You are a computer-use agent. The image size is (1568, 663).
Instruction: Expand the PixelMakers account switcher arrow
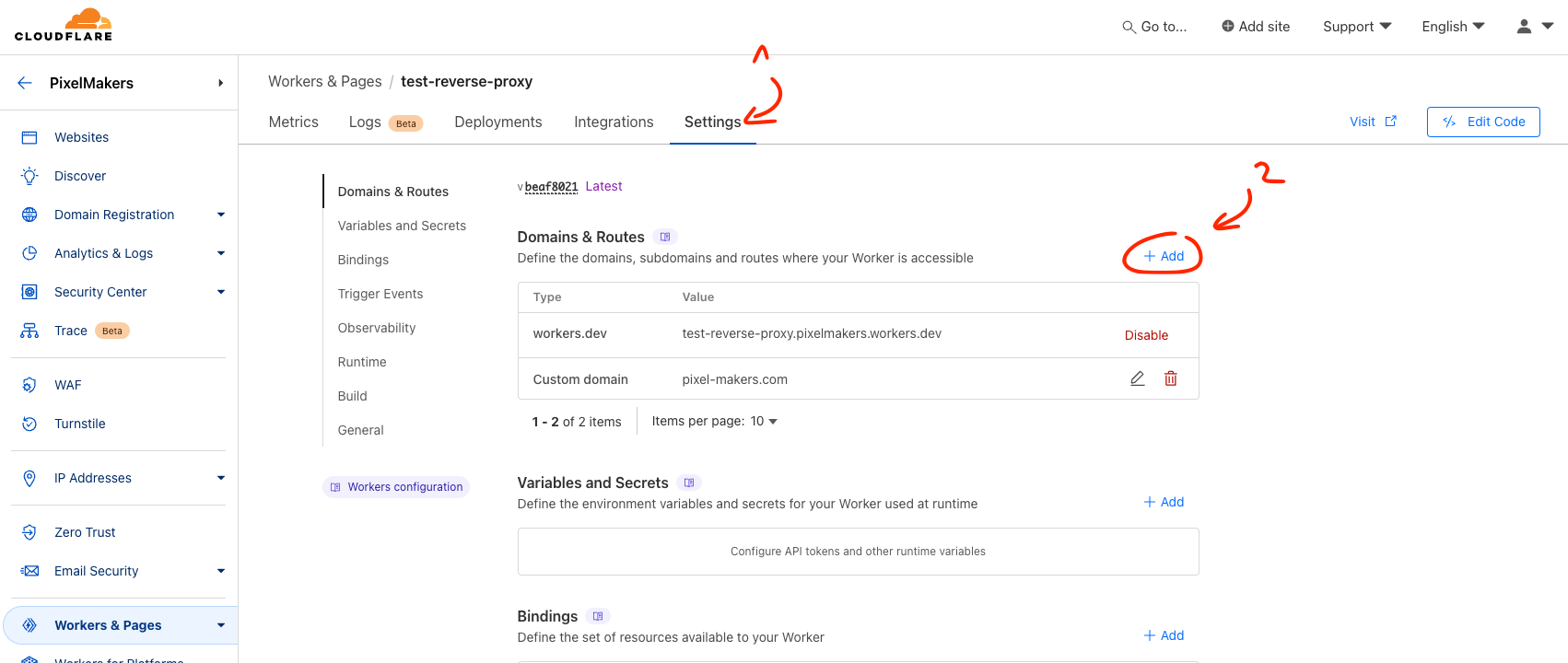(x=220, y=83)
